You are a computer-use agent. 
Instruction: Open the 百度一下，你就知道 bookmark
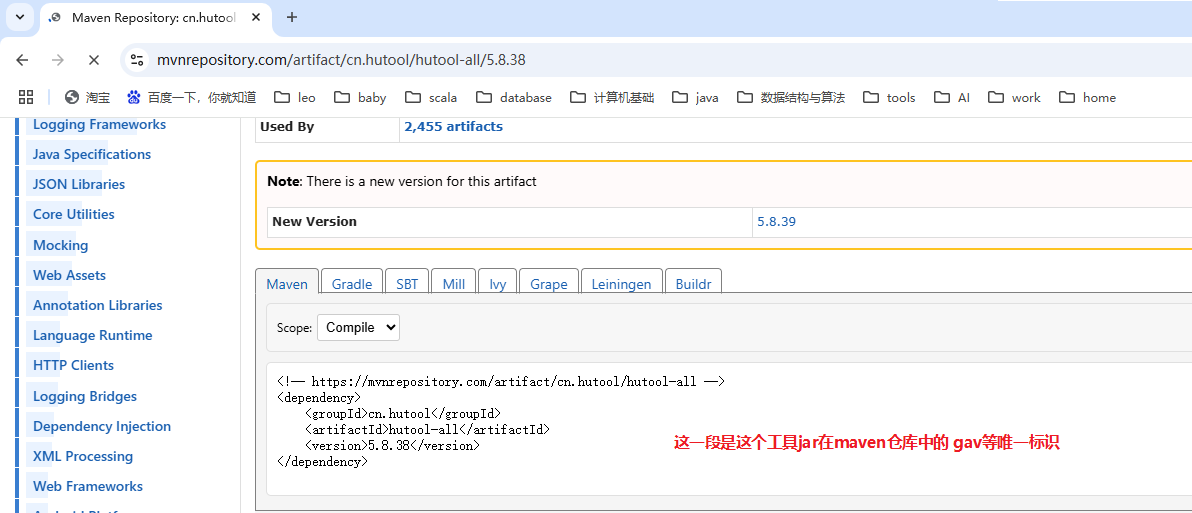pyautogui.click(x=192, y=97)
